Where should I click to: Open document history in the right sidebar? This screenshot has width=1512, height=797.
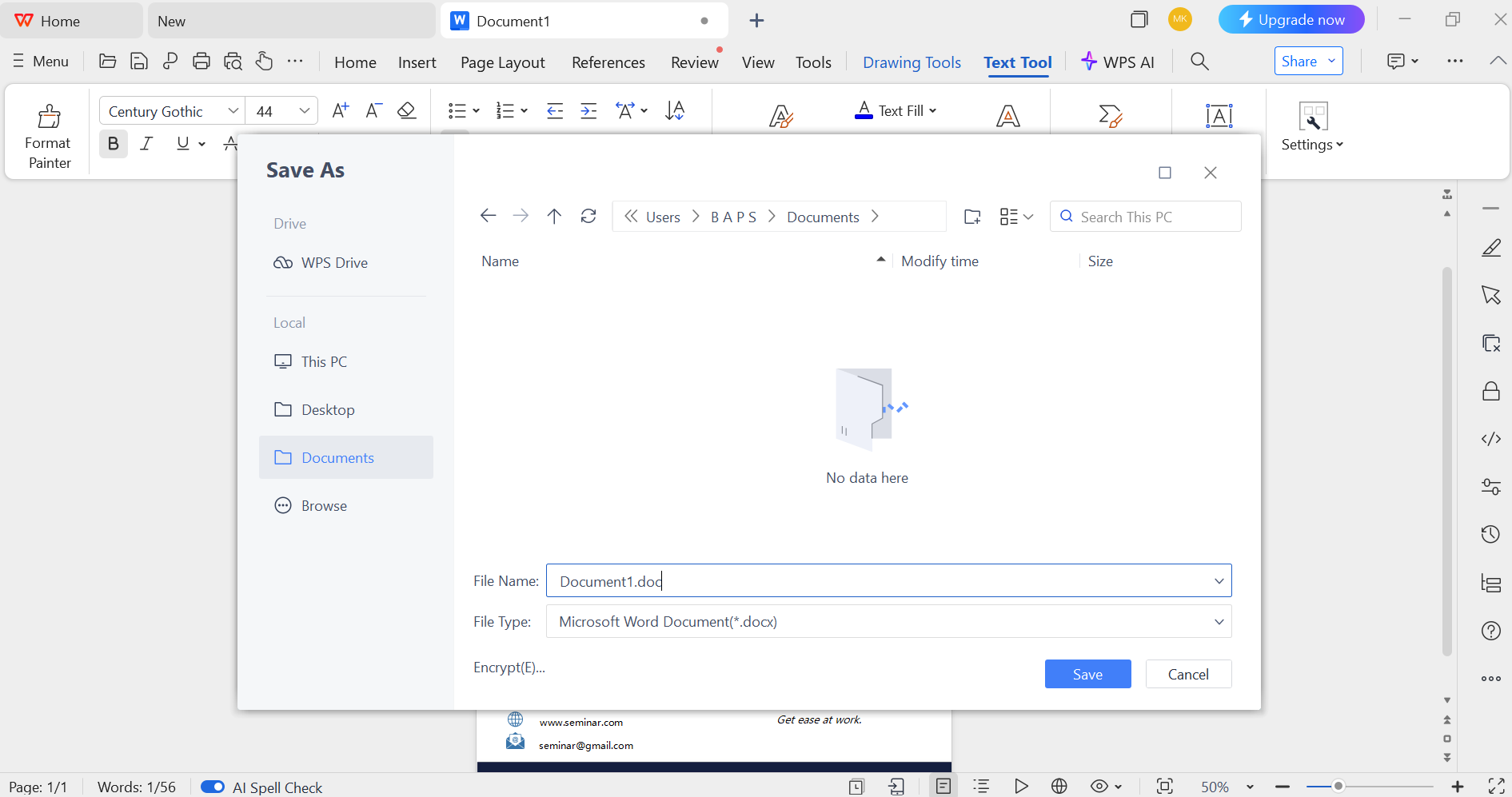pos(1490,534)
